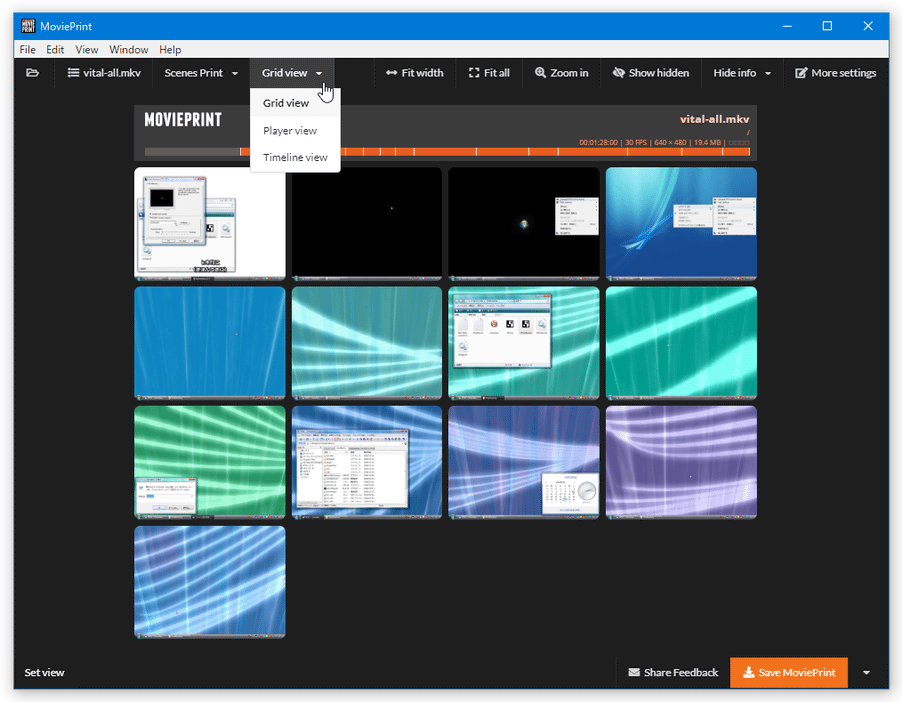Click the Fit width toolbar button

[x=415, y=73]
